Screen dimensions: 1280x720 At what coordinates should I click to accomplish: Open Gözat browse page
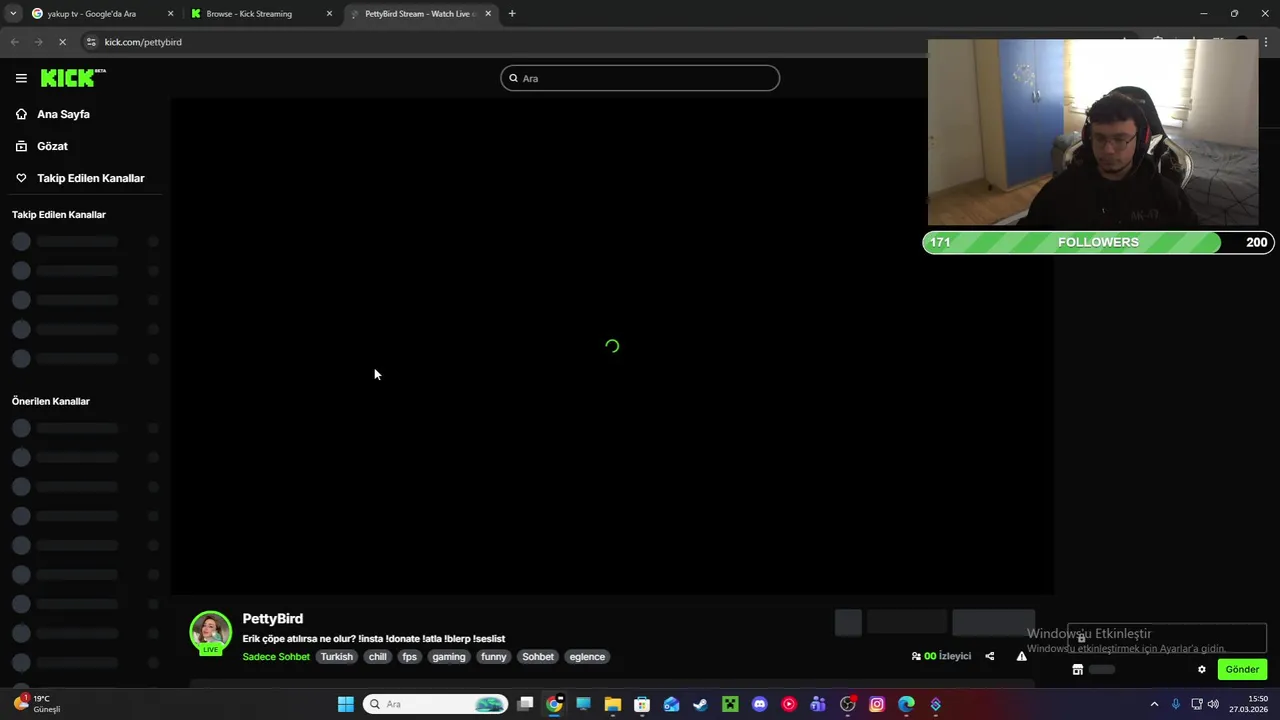click(52, 146)
